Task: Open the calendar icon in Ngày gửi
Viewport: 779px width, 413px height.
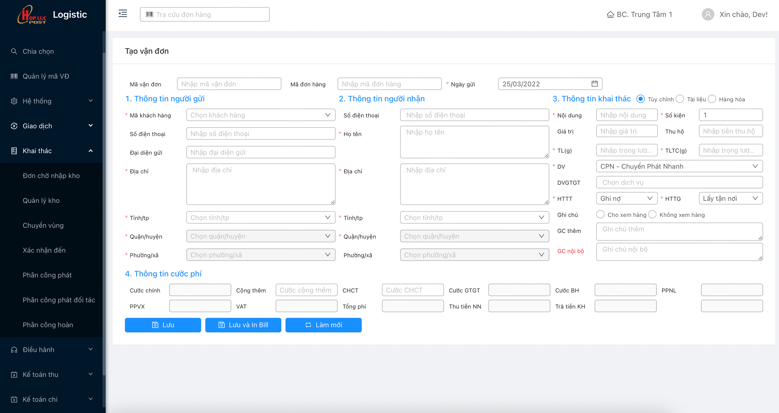Action: point(594,84)
